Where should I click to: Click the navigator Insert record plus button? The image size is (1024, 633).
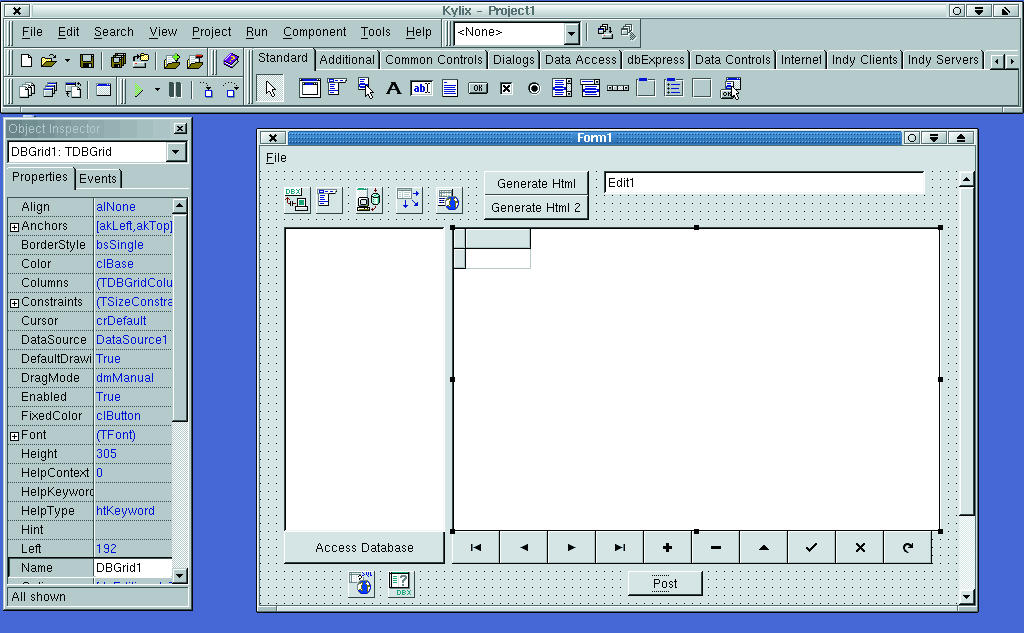pos(667,547)
